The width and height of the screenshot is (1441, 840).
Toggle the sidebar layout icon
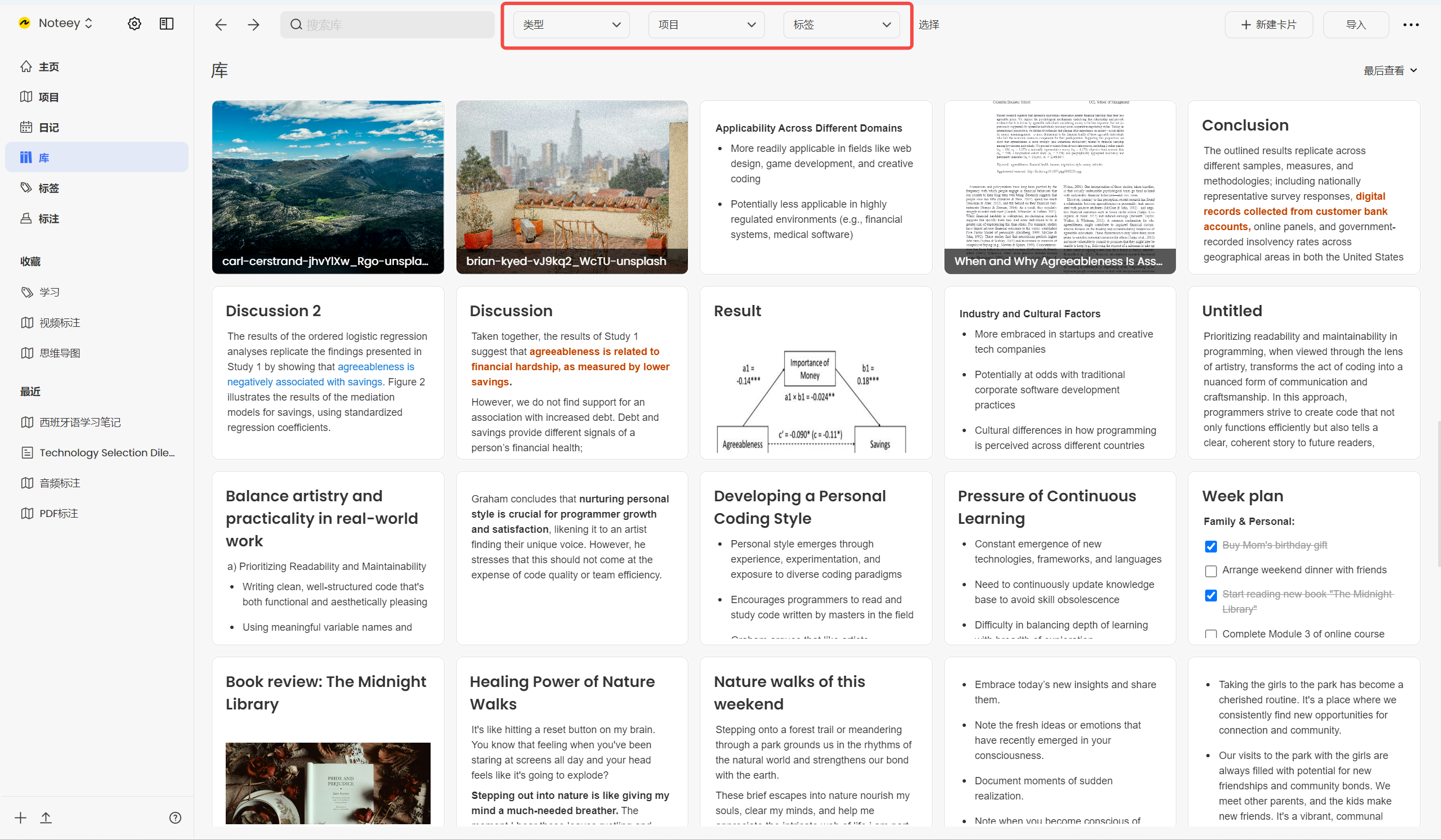[x=167, y=24]
